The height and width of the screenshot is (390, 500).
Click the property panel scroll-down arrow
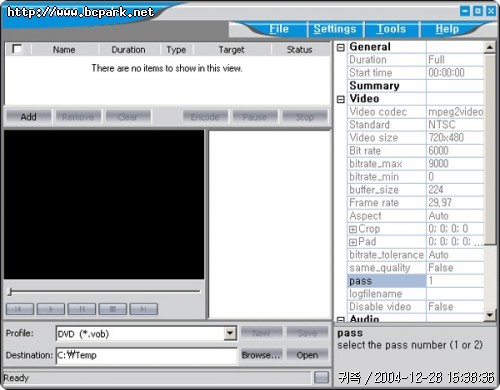point(489,314)
